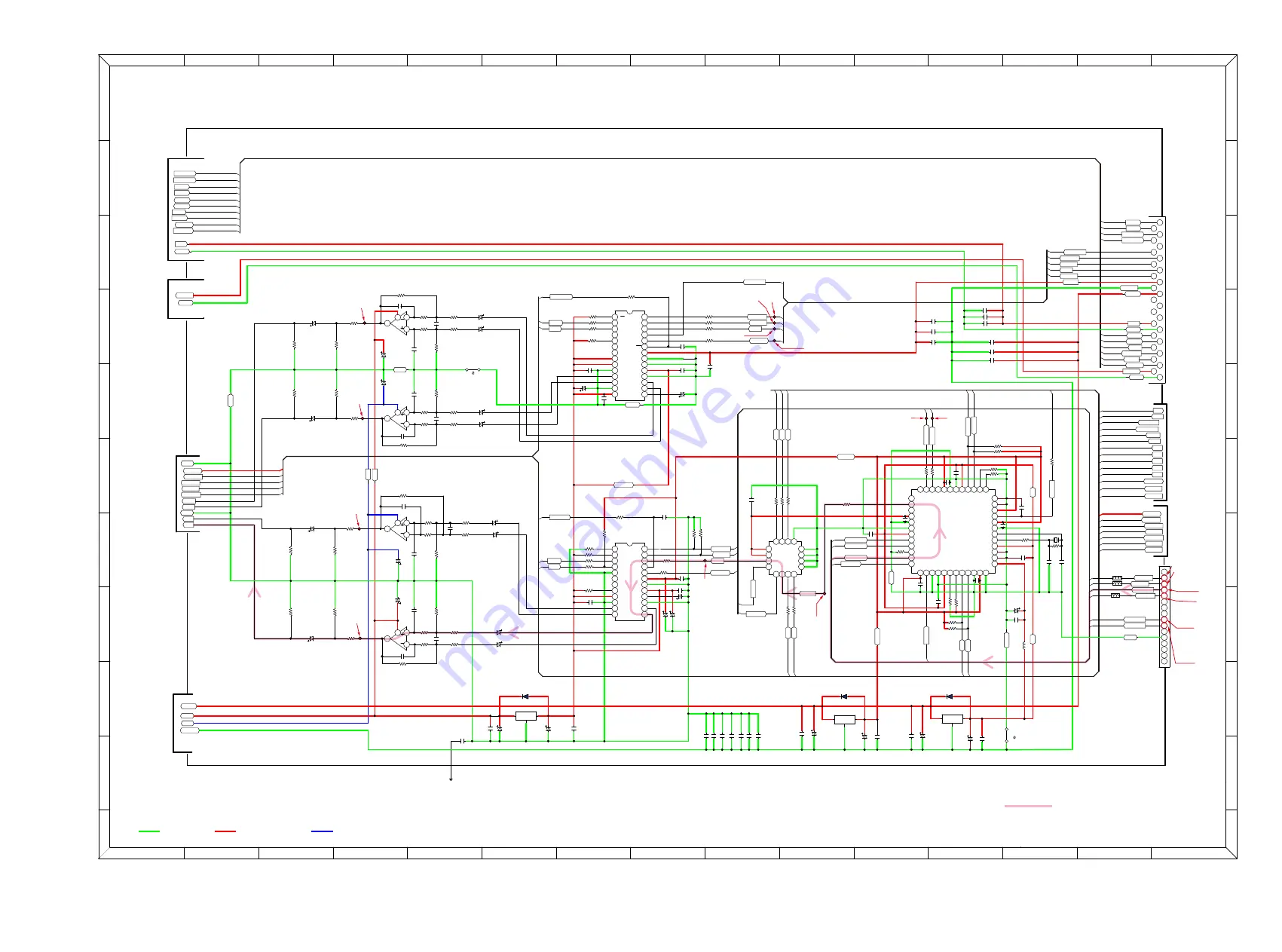Click the blue legend line sample
Image resolution: width=1282 pixels, height=952 pixels.
[322, 831]
